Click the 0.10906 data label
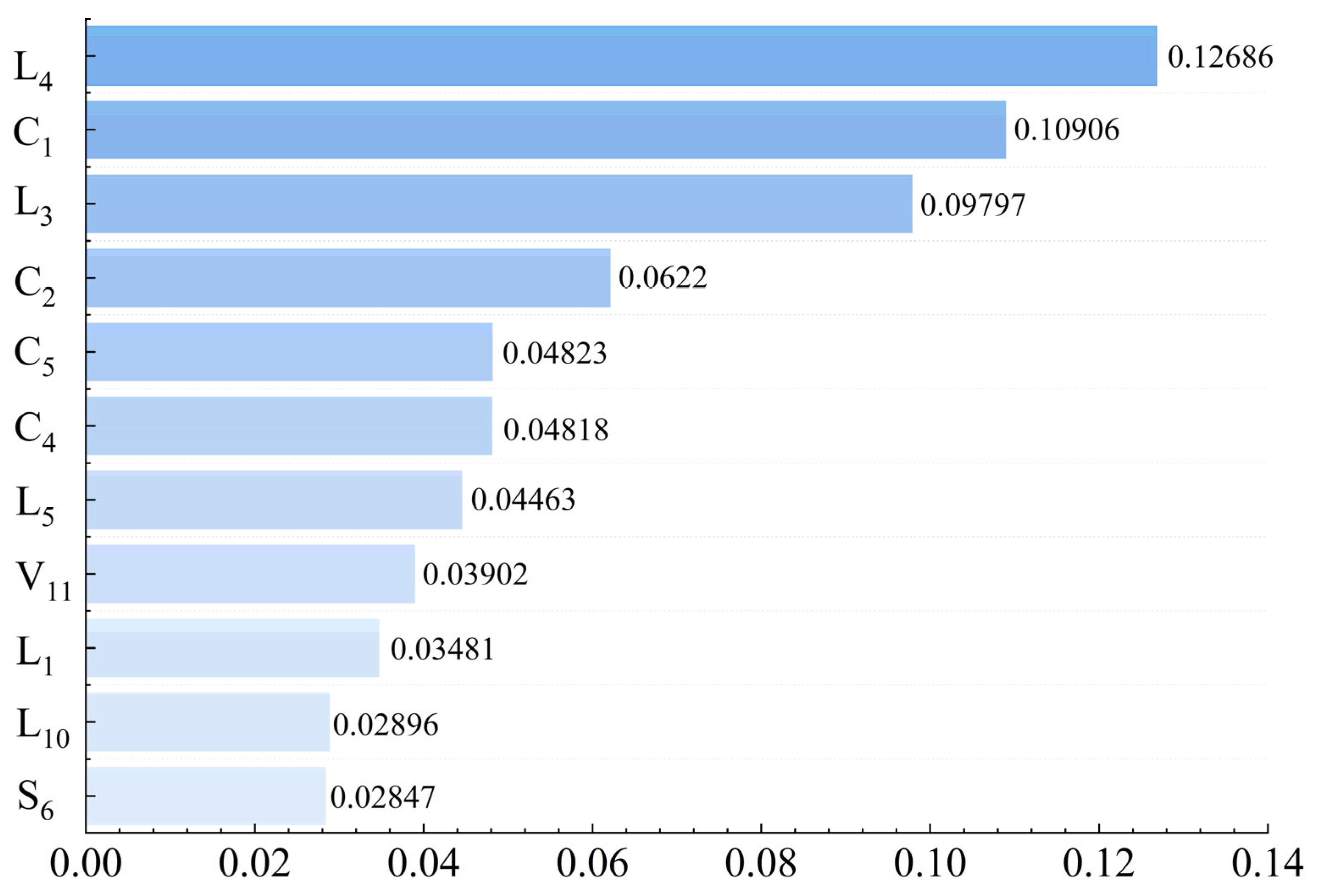 tap(1067, 130)
